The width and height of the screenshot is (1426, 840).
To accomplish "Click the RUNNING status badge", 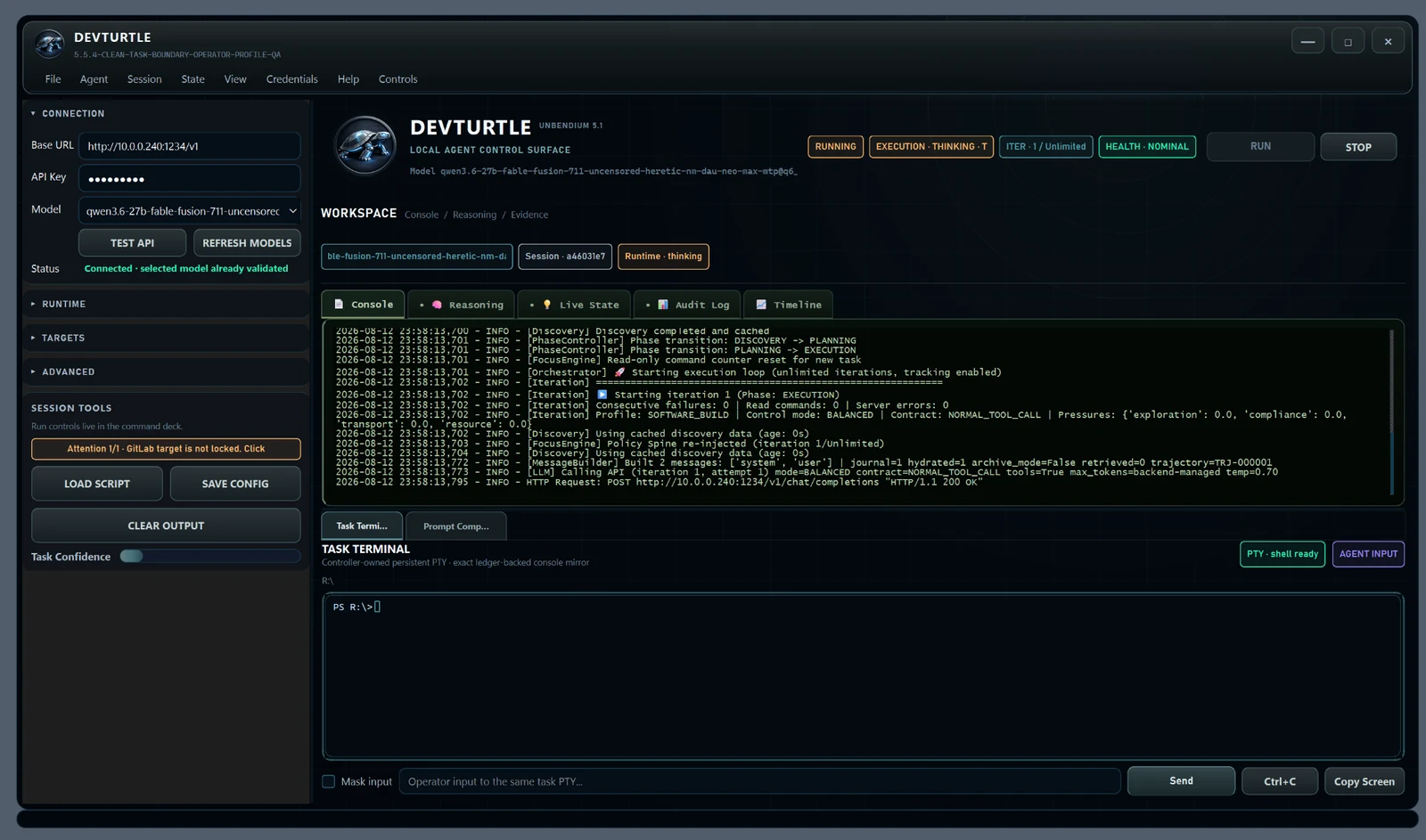I will (835, 146).
